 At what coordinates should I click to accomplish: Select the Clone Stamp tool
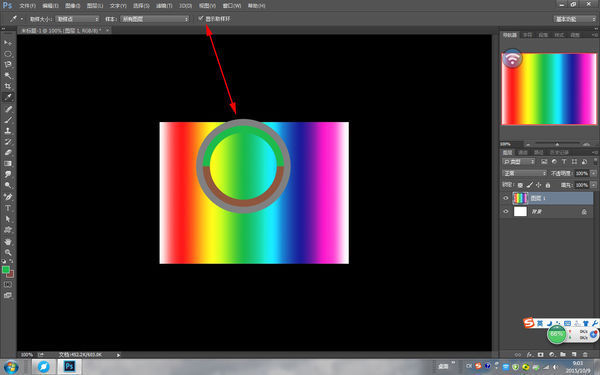pos(8,131)
